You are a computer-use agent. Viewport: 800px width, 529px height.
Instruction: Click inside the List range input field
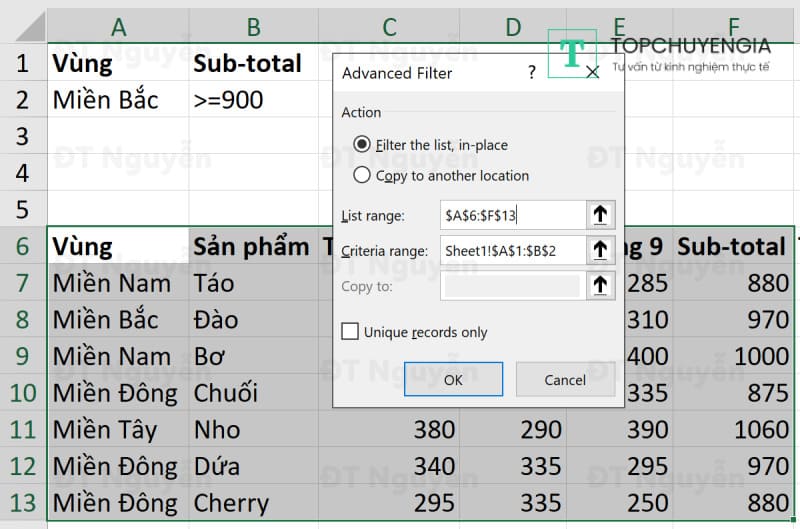pyautogui.click(x=510, y=214)
